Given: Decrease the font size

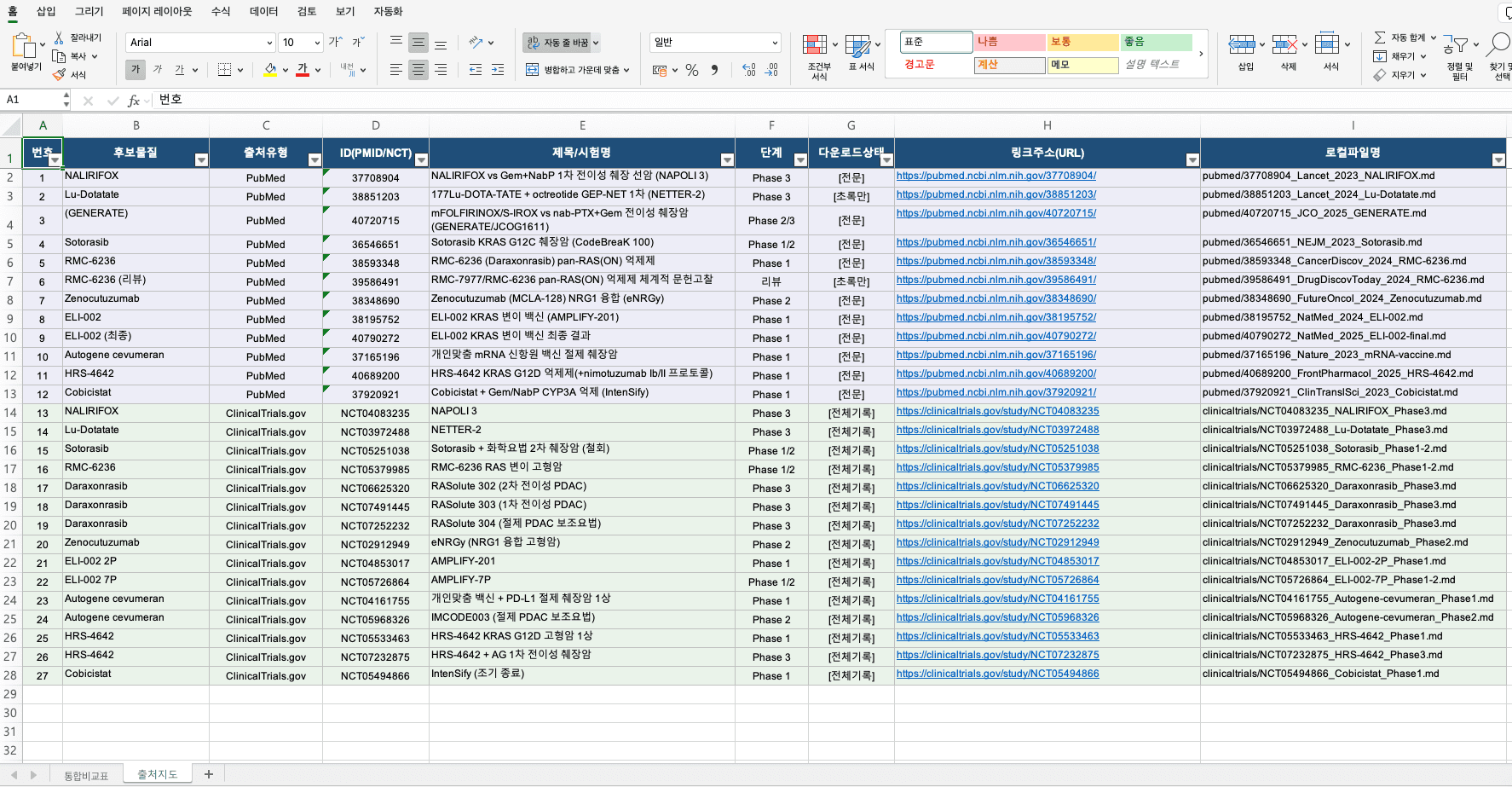Looking at the screenshot, I should click(358, 42).
